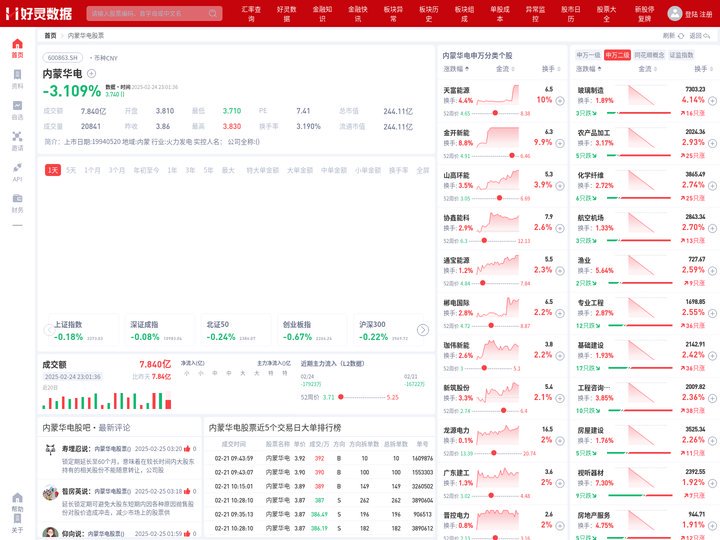Open the 帮助 help icon in sidebar

(x=17, y=498)
